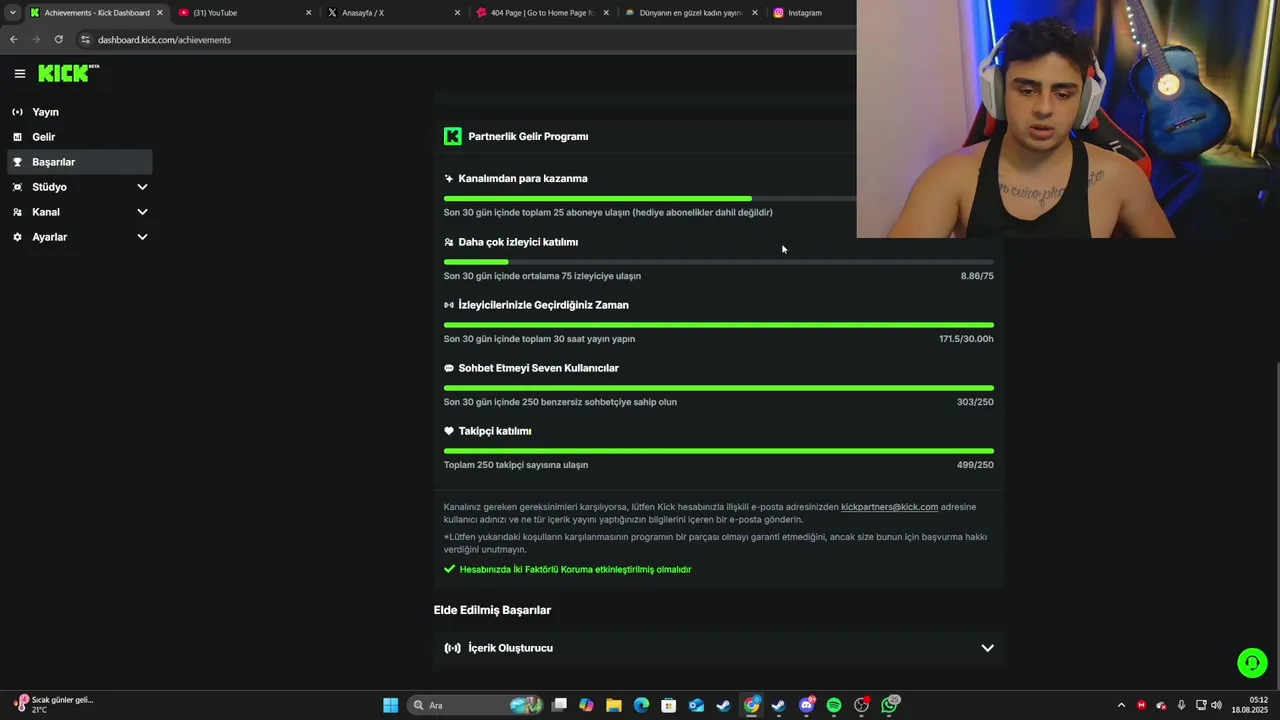Open the hamburger menu beside Kick logo

[19, 73]
